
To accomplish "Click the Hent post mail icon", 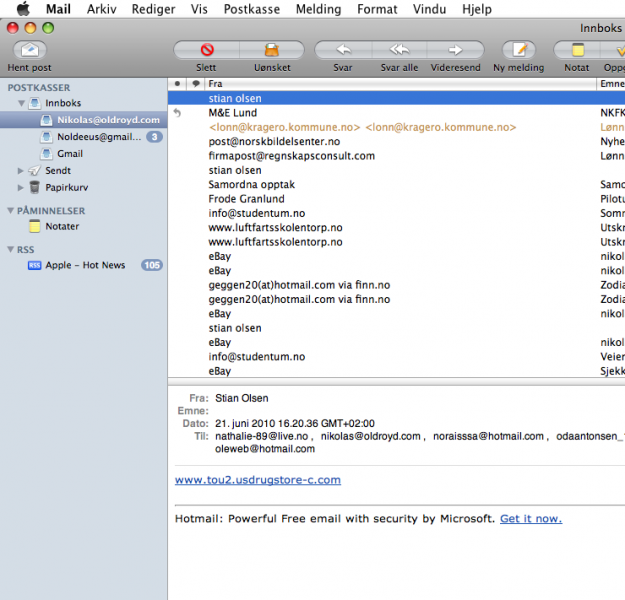I will [x=29, y=50].
